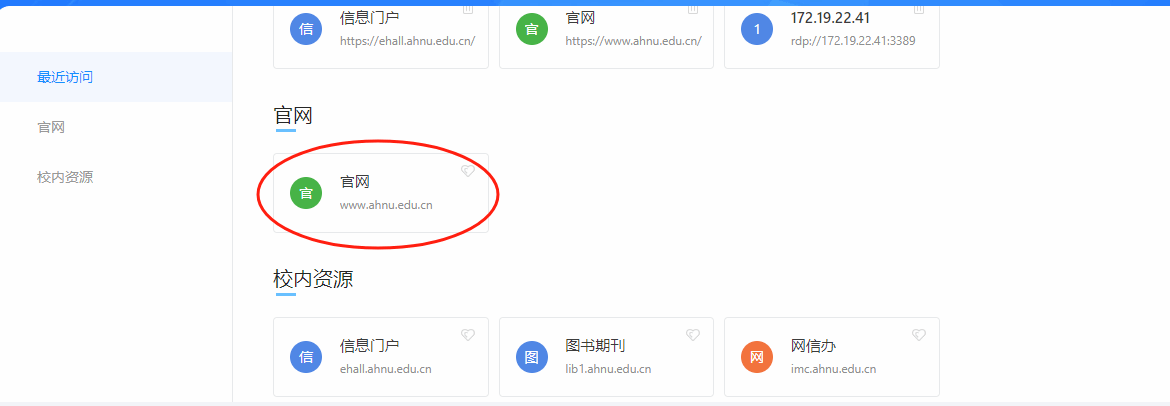Viewport: 1170px width, 406px height.
Task: Delete the recent 信息门户 entry via trash icon
Action: tap(468, 8)
